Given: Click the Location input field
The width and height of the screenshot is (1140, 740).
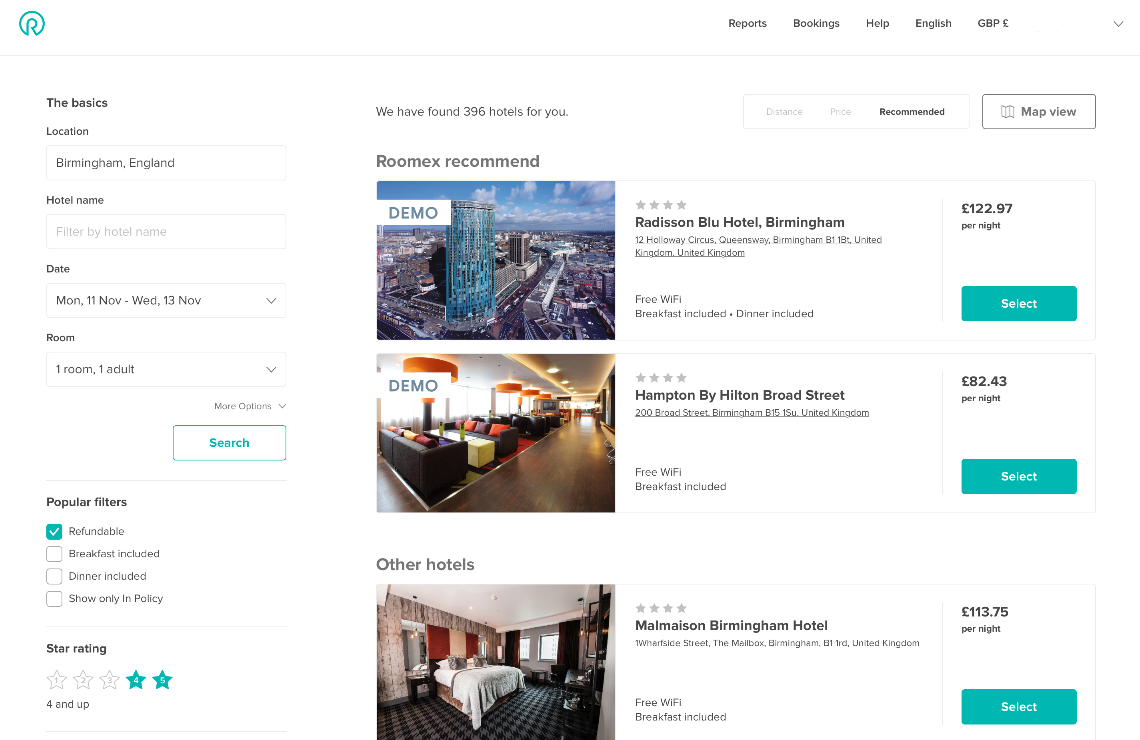Looking at the screenshot, I should click(166, 163).
